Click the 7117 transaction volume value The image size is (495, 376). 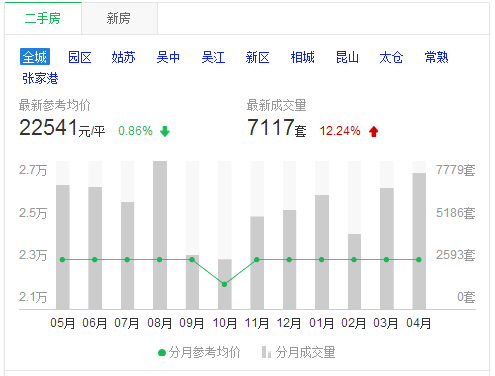271,127
